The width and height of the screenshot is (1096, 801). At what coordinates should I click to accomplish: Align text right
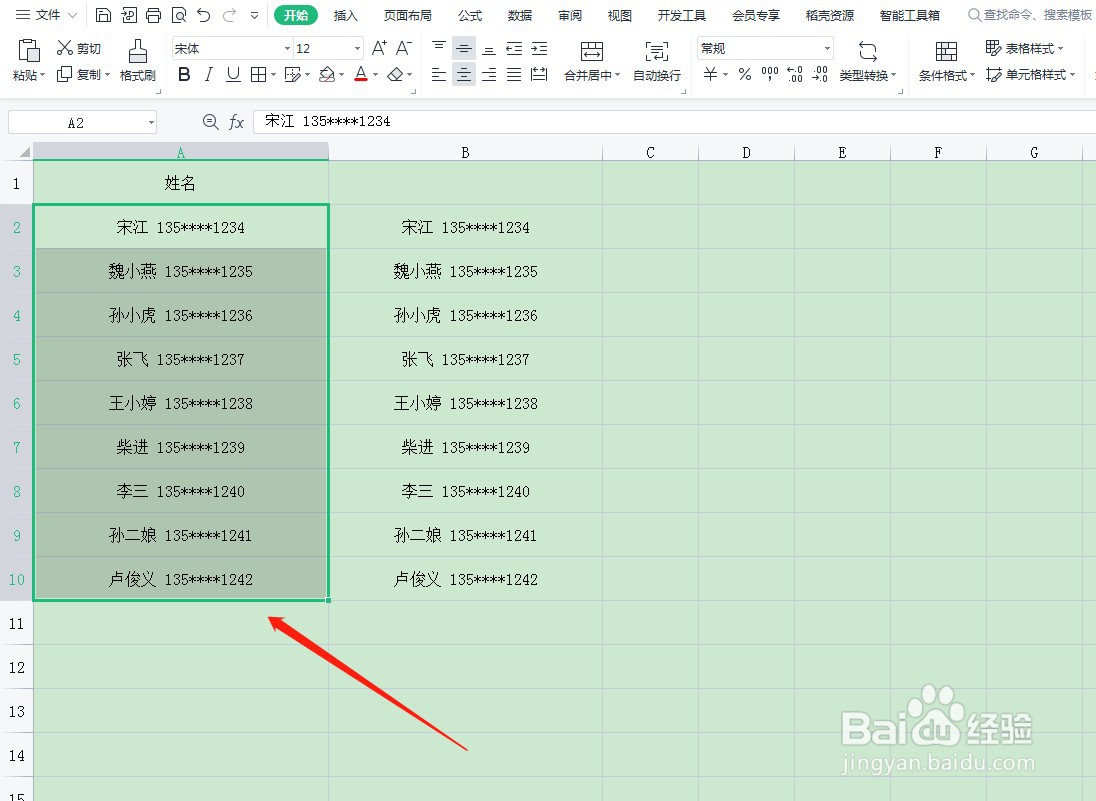point(489,74)
